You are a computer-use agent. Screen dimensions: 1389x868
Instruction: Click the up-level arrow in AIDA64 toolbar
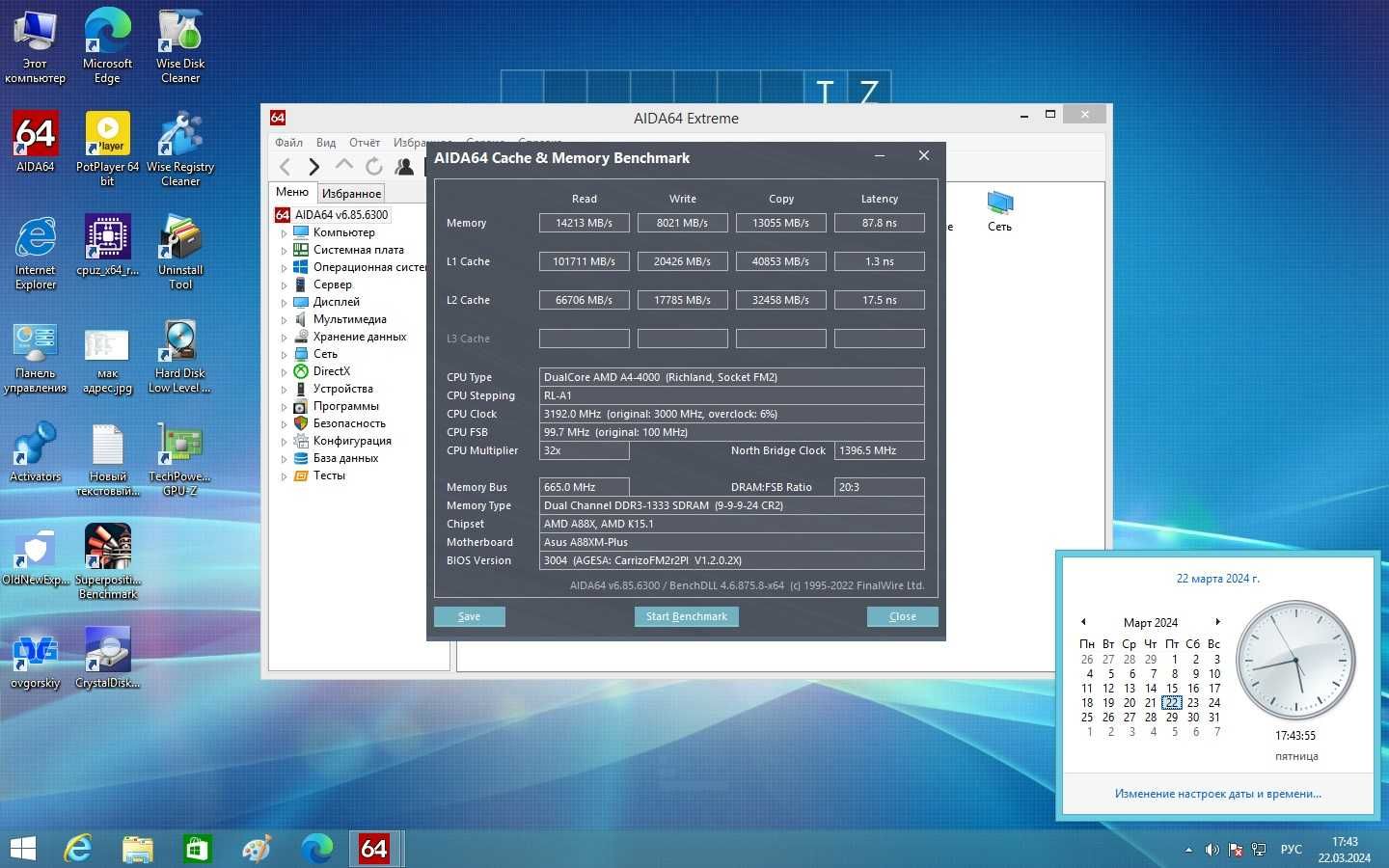[x=343, y=166]
